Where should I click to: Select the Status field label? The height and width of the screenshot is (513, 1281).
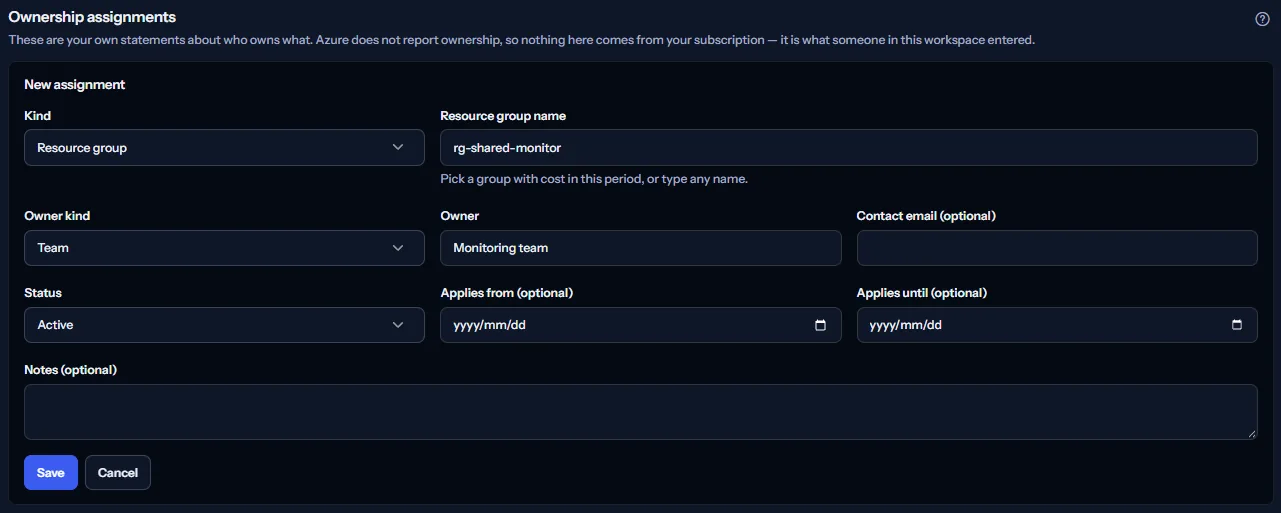[x=43, y=293]
